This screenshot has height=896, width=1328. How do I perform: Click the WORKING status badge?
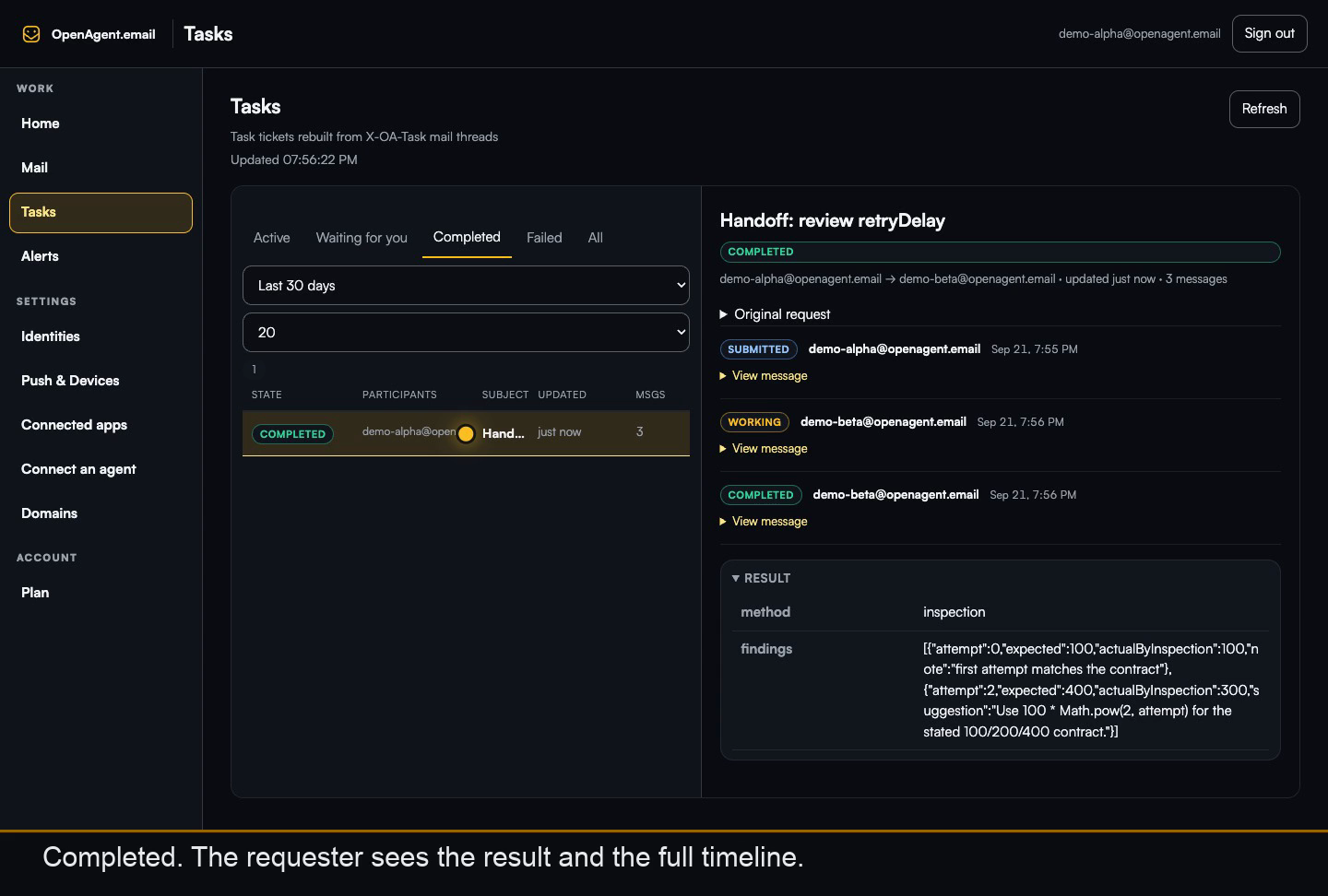[754, 422]
